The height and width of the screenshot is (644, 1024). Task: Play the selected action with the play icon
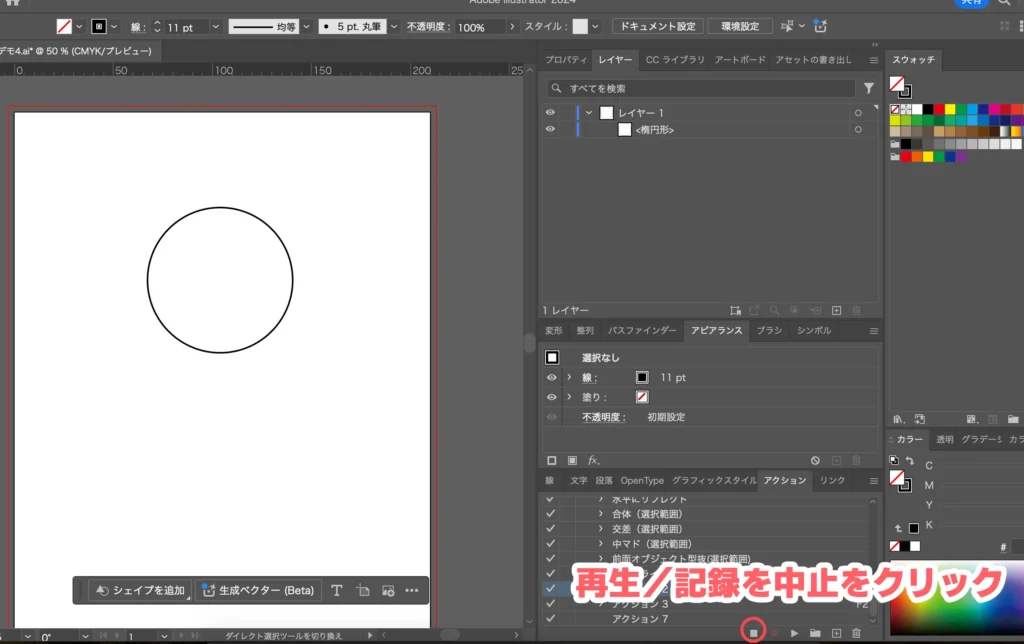coord(795,632)
